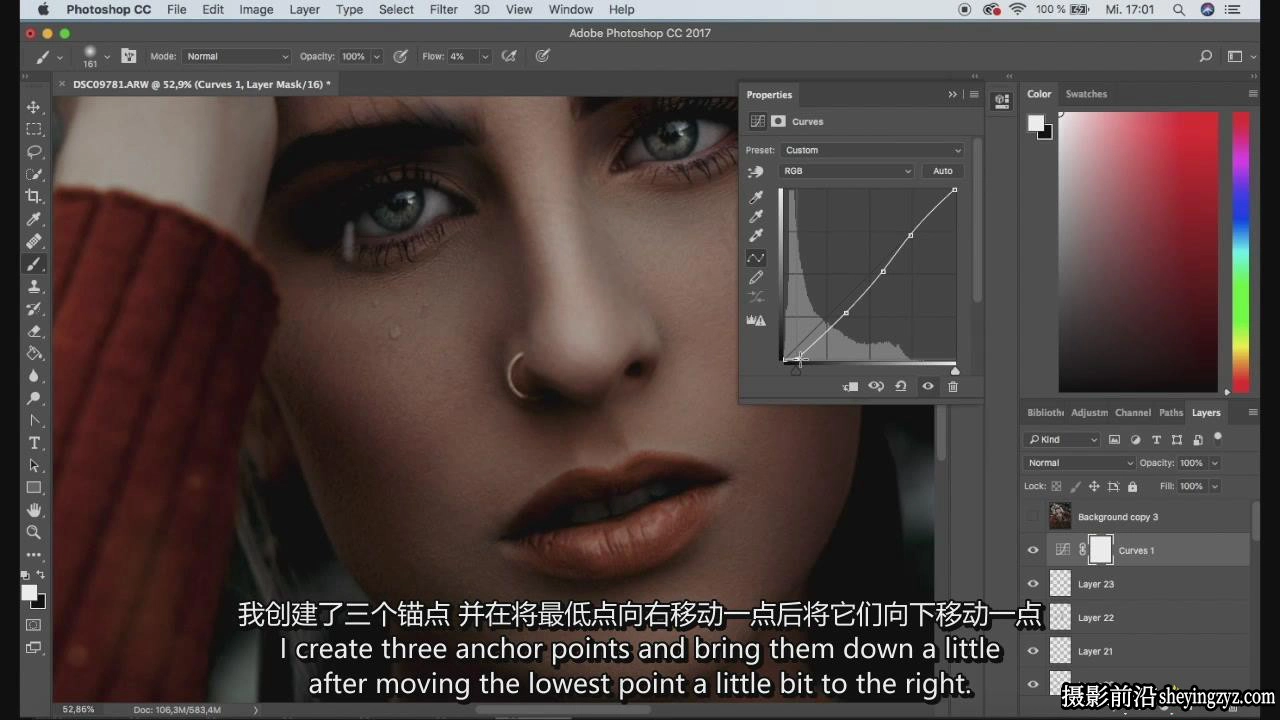The width and height of the screenshot is (1280, 720).
Task: Select the Rectangular Marquee tool
Action: pos(34,130)
